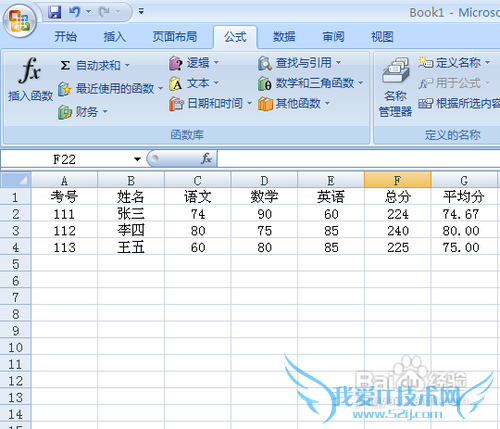Click cell containing 平均分

click(x=464, y=197)
